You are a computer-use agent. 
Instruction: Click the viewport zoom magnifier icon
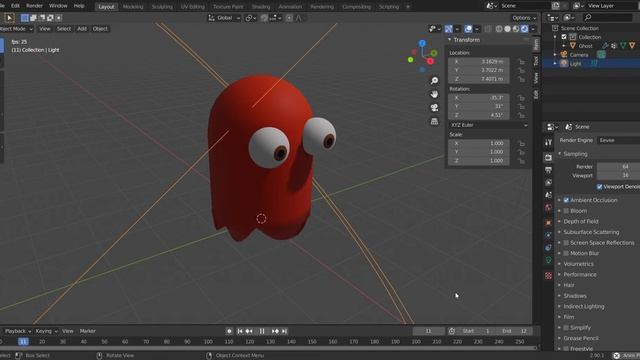(x=434, y=81)
